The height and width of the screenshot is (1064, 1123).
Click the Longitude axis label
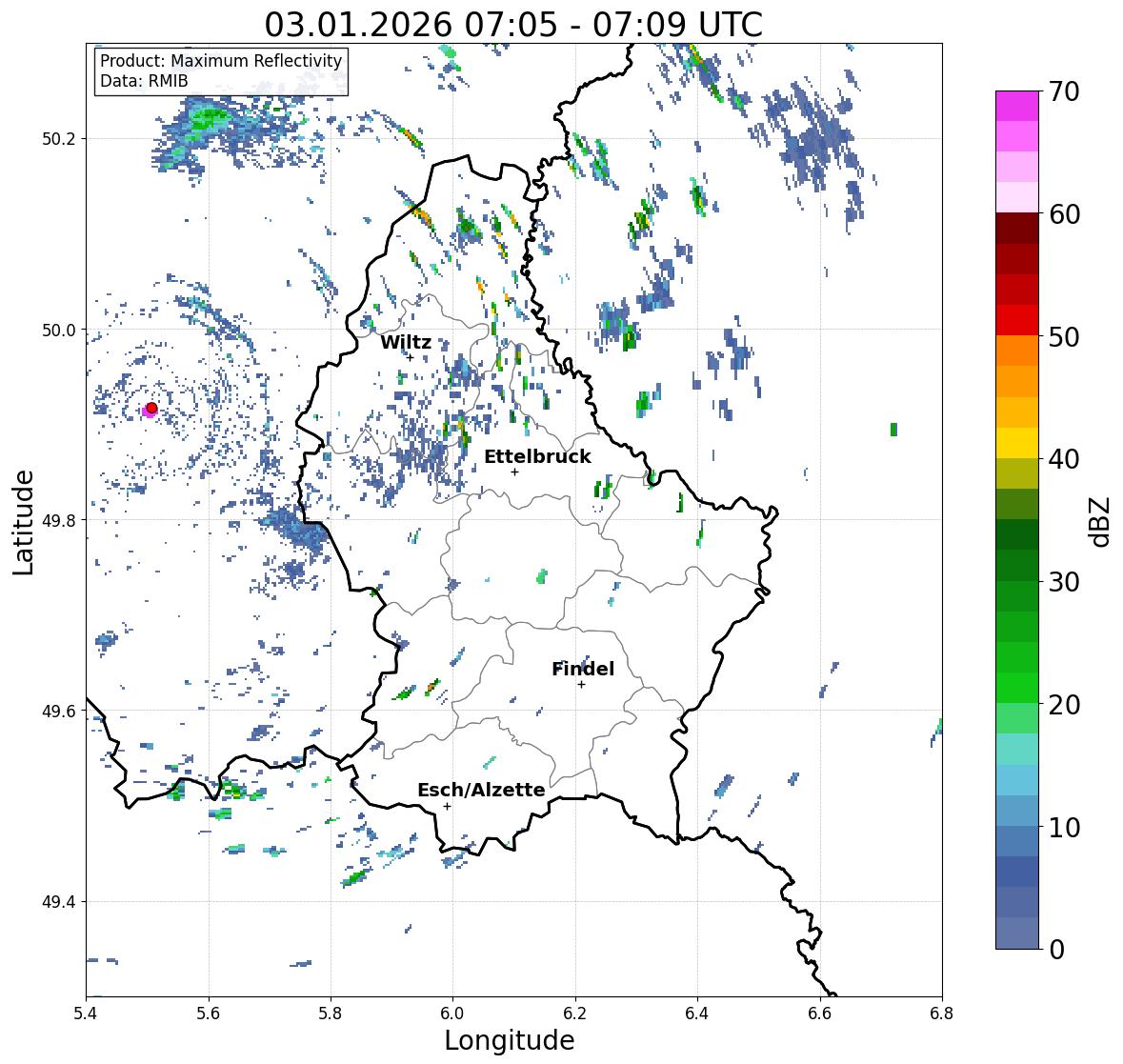510,1040
